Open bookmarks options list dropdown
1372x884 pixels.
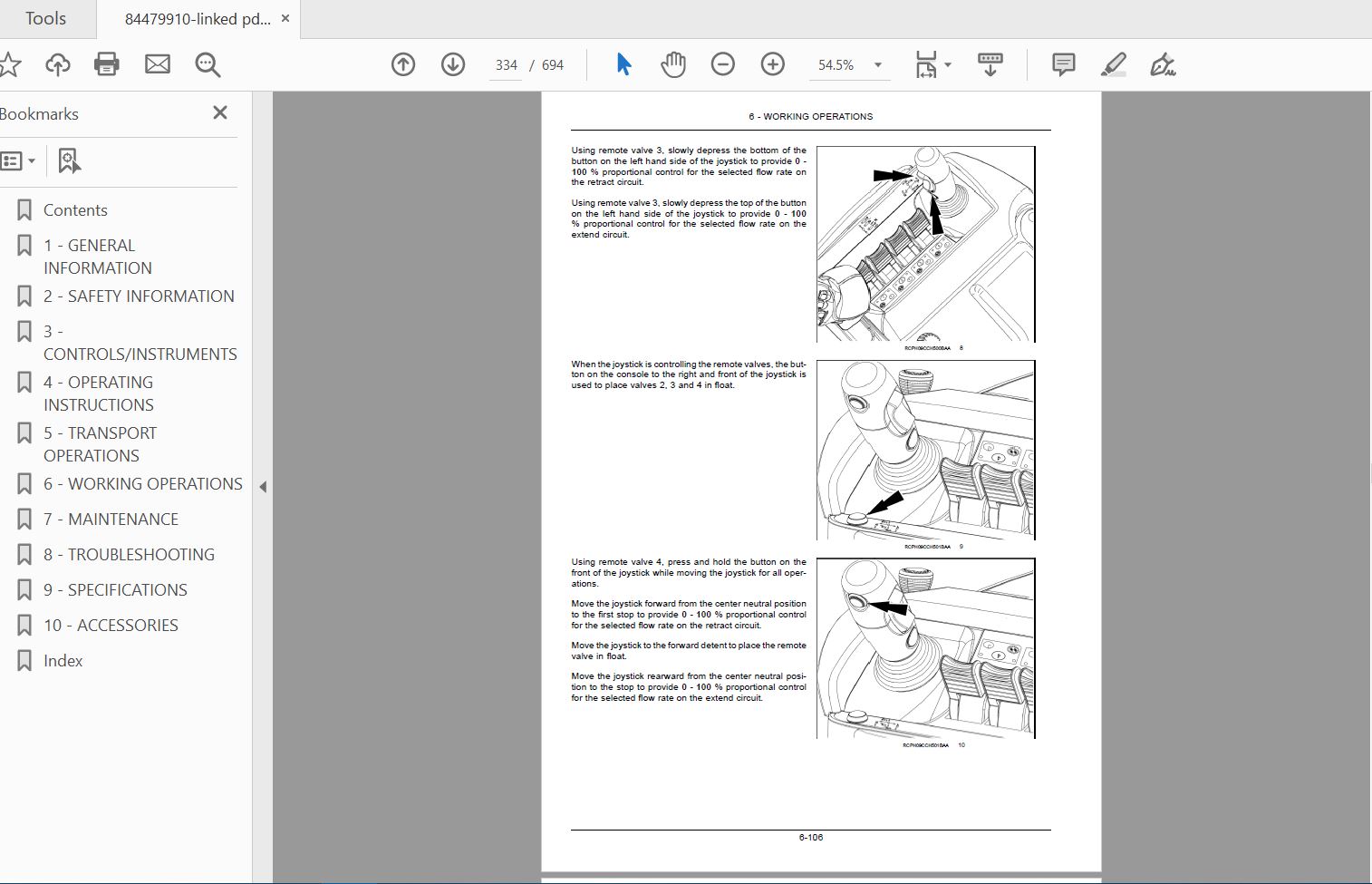[18, 161]
